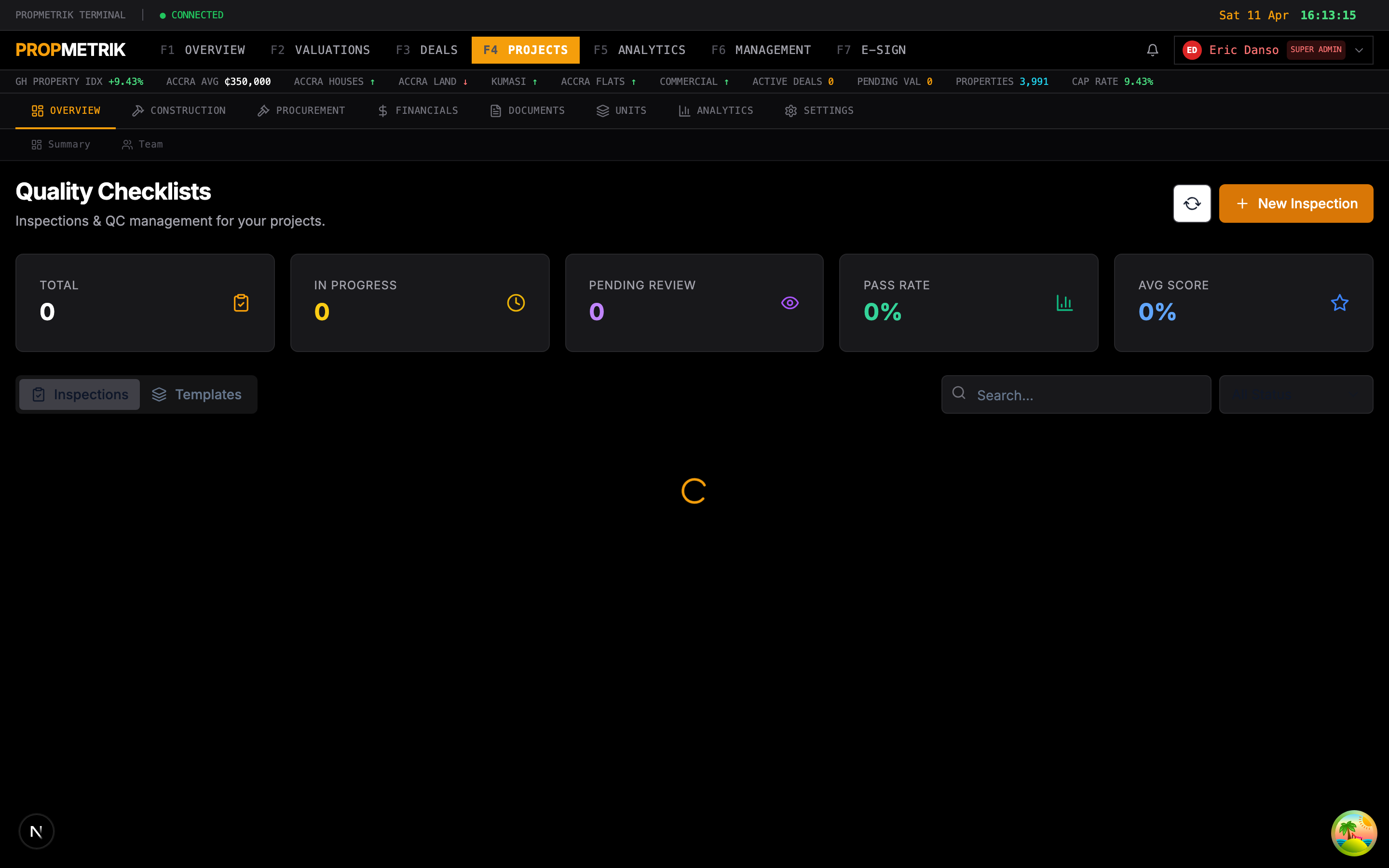This screenshot has width=1389, height=868.
Task: Go to F1 Overview menu
Action: coord(203,50)
